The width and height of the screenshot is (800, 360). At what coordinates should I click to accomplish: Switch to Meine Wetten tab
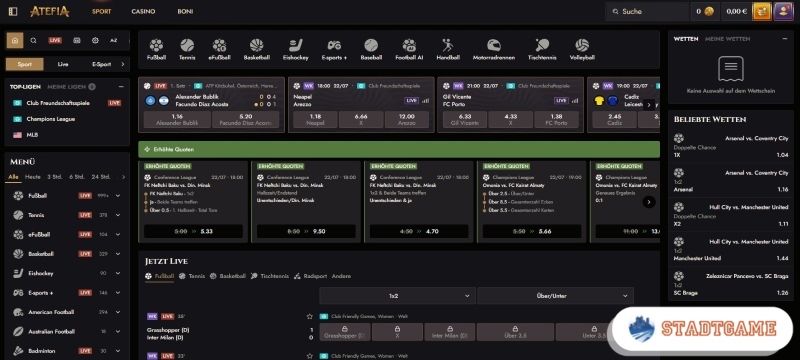click(728, 39)
